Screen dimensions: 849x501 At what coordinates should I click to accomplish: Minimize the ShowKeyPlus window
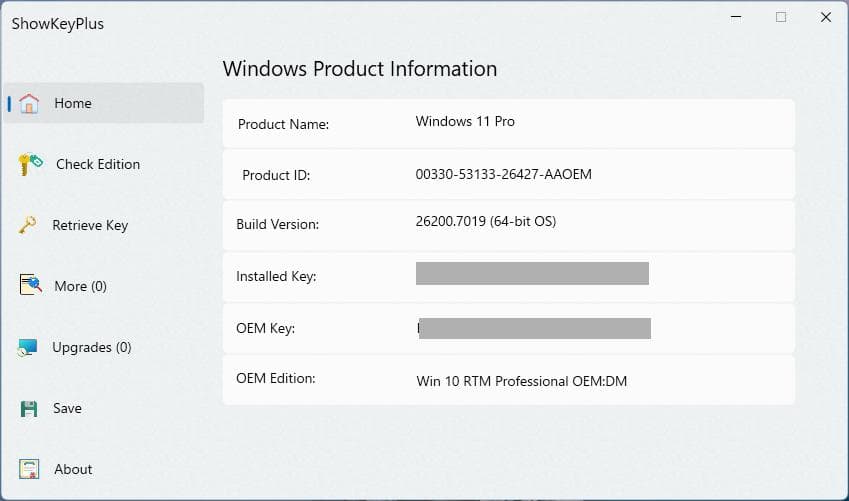tap(736, 17)
